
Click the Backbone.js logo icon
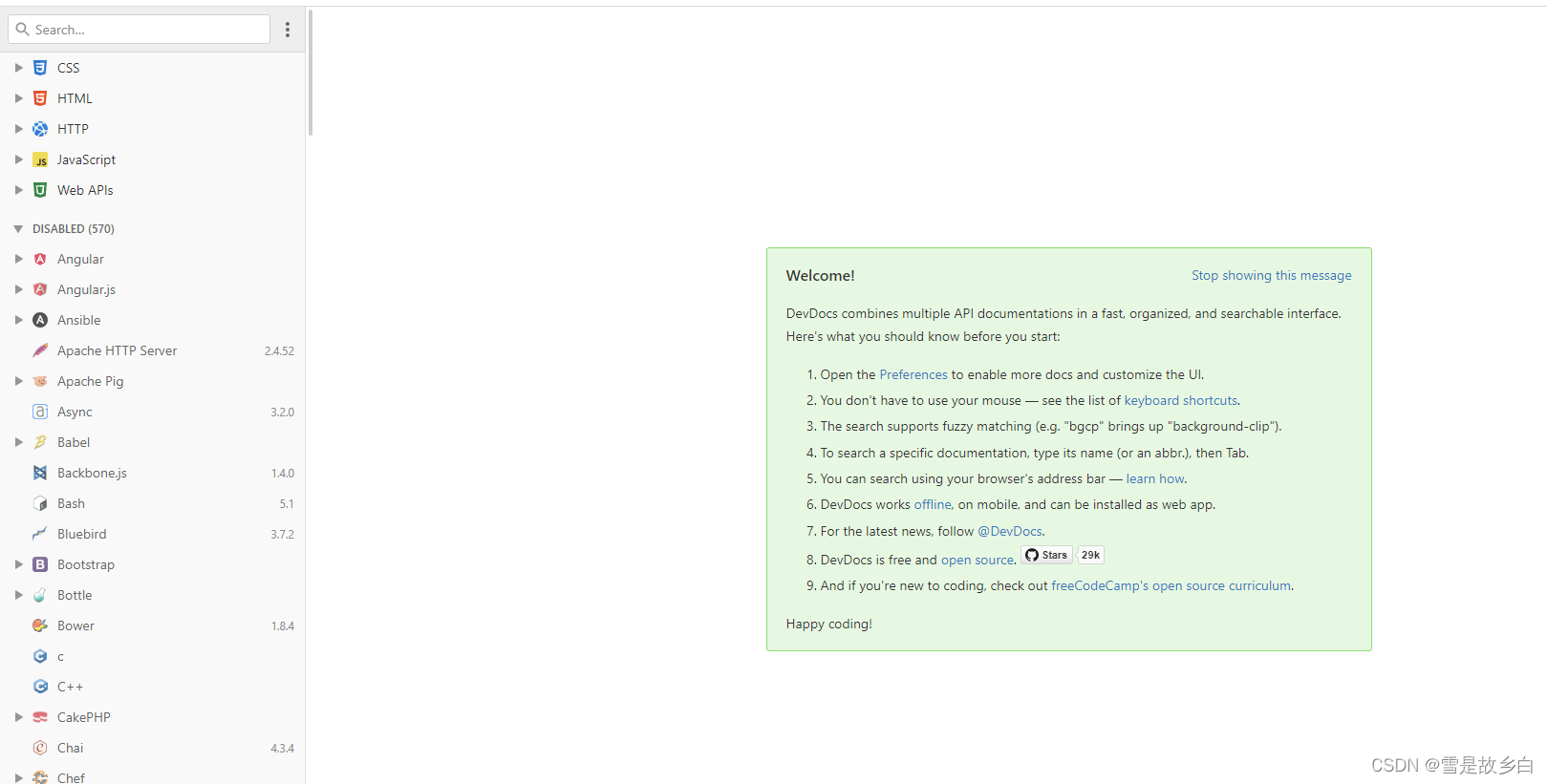[x=40, y=473]
